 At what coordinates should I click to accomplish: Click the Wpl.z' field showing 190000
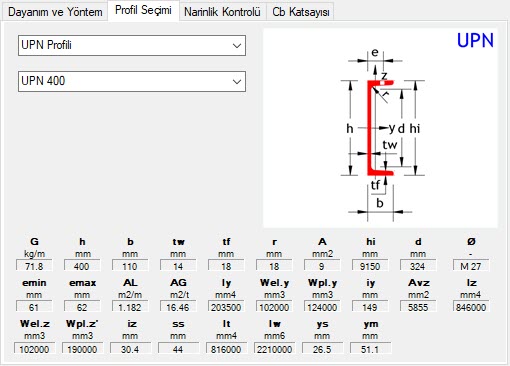[x=82, y=349]
